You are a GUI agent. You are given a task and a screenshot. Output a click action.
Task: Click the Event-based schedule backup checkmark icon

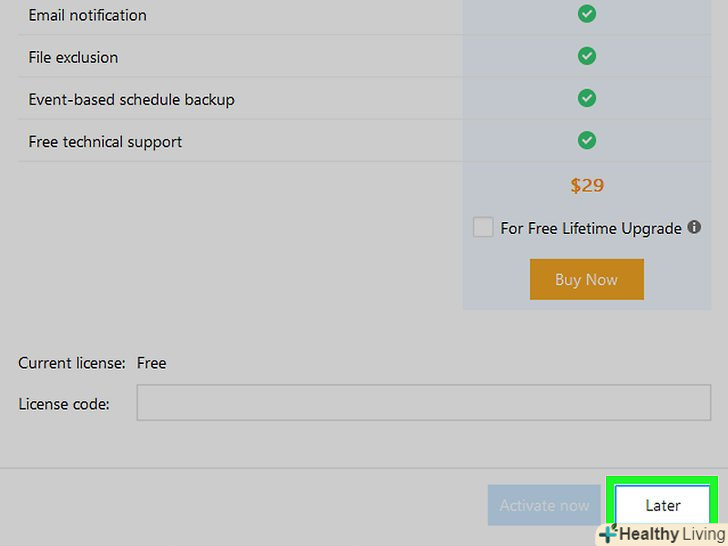click(587, 99)
